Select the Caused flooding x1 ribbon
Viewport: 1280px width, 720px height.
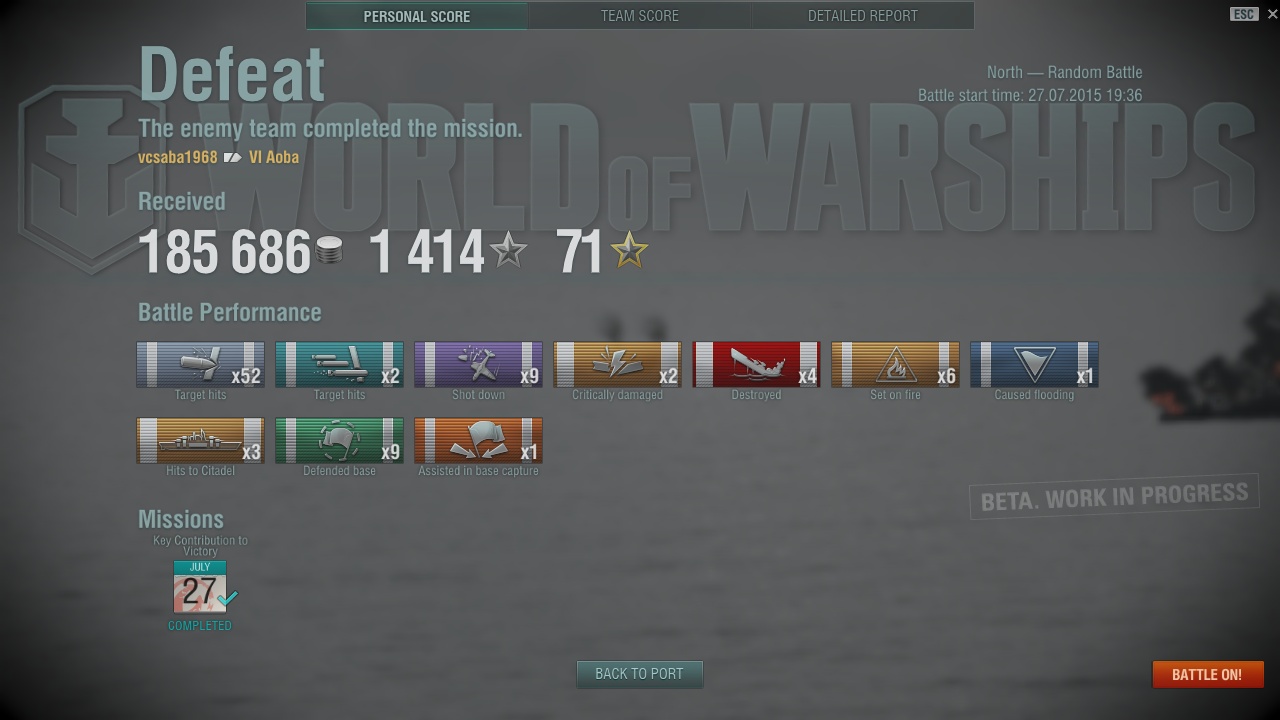pyautogui.click(x=1034, y=364)
